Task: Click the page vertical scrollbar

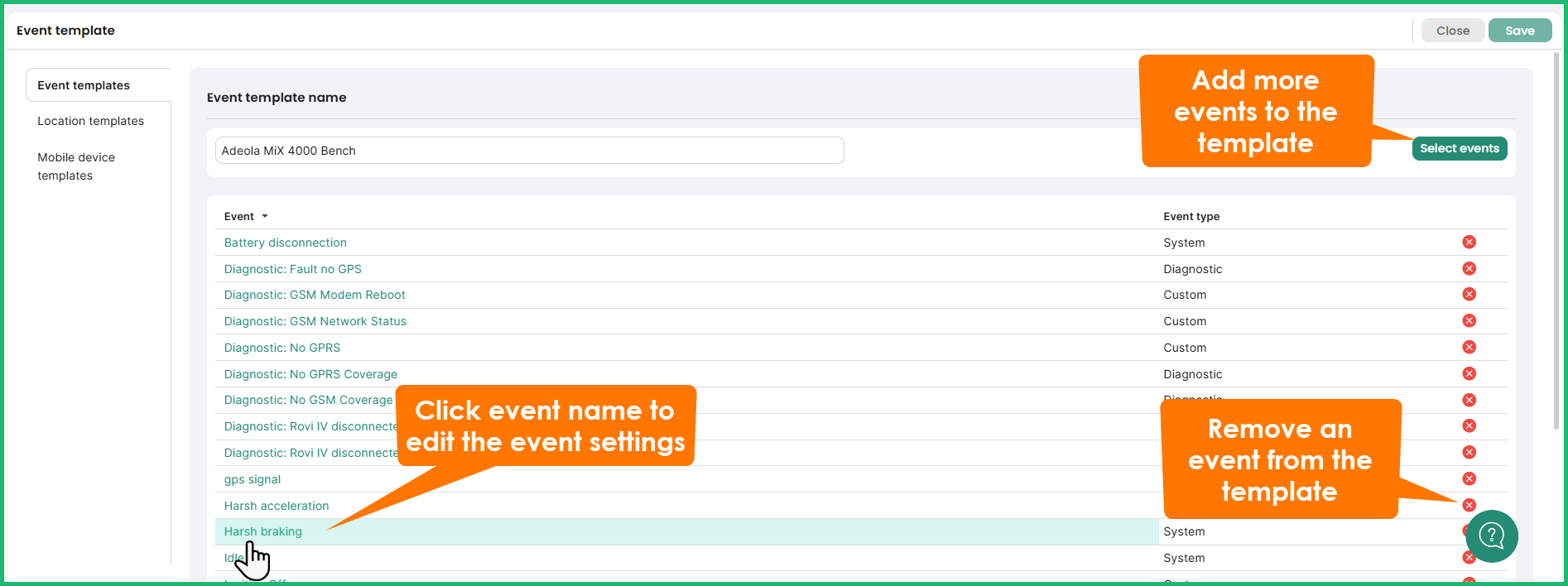Action: [x=1556, y=240]
